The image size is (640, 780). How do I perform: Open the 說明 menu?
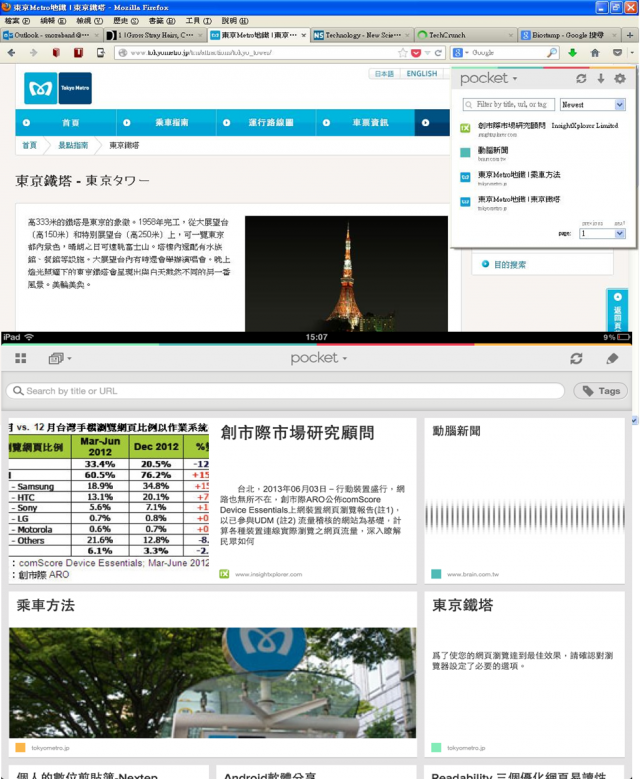235,21
